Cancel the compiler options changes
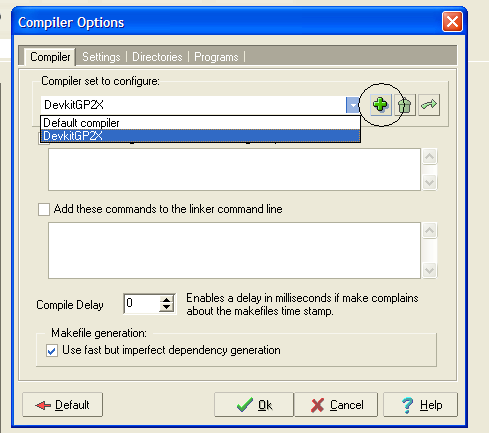Image resolution: width=489 pixels, height=433 pixels. click(336, 405)
